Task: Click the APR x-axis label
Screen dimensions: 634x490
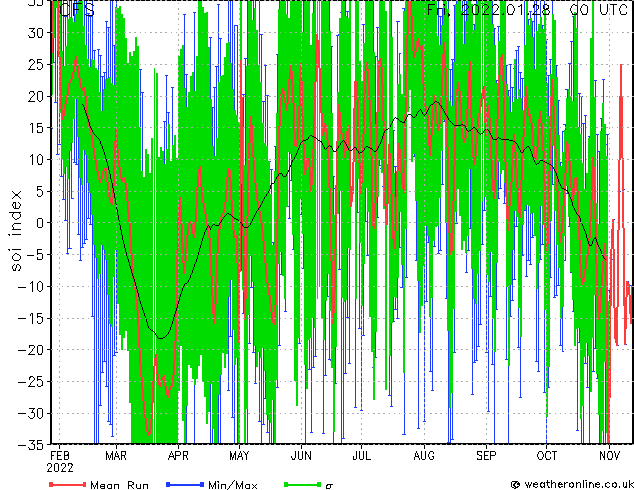Action: tap(178, 456)
